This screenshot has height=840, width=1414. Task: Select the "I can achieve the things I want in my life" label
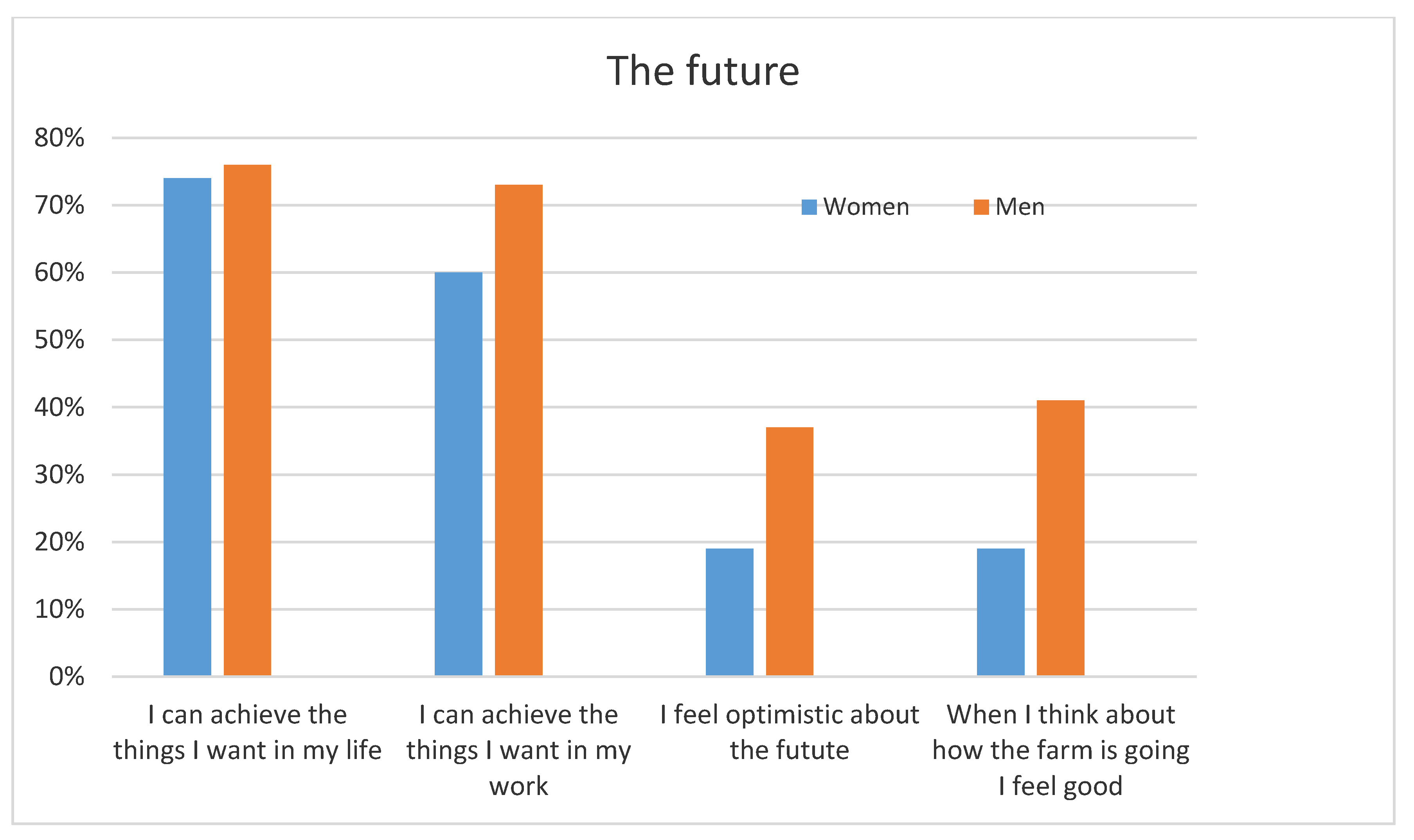[247, 732]
